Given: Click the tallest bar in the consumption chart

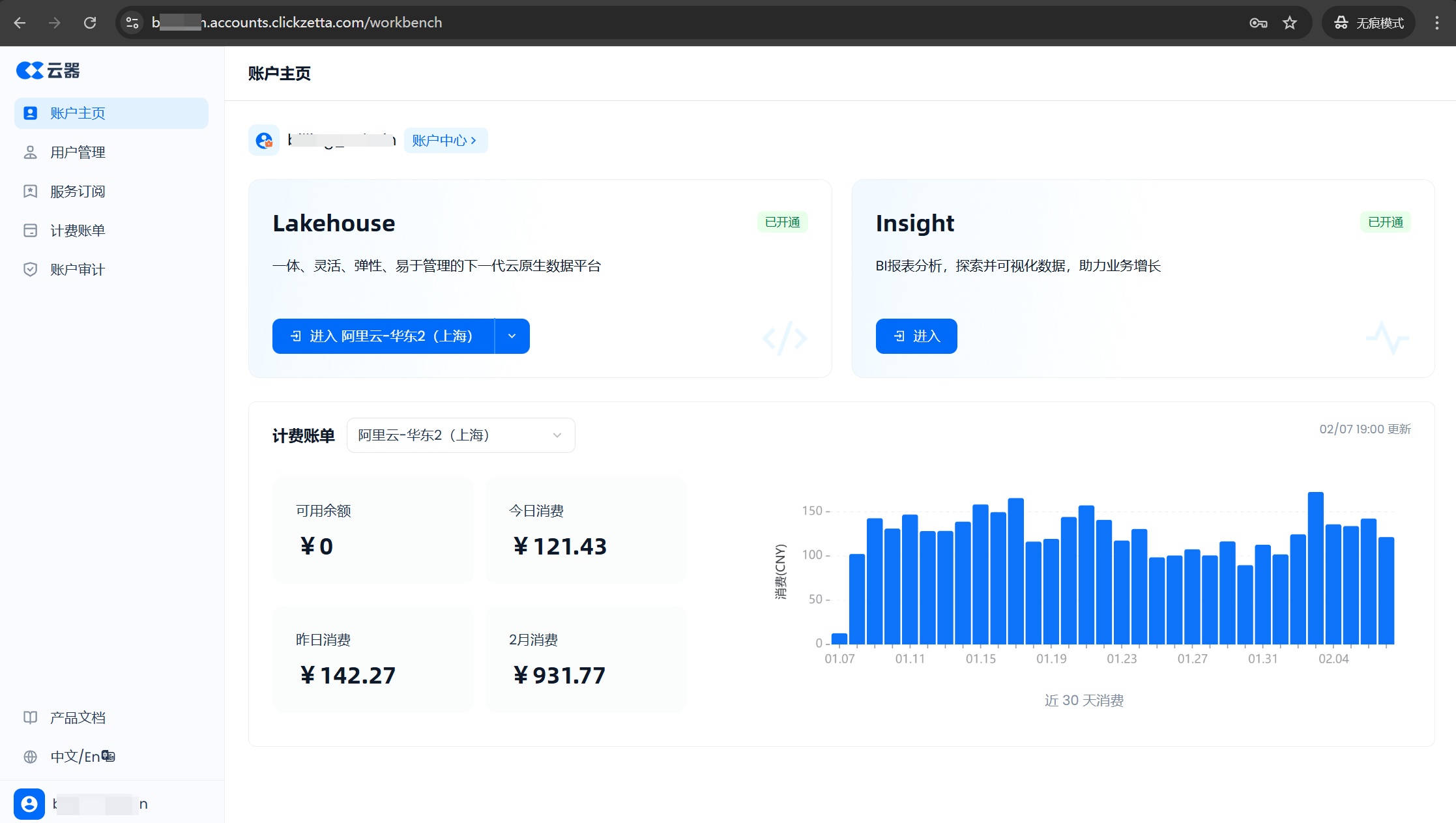Looking at the screenshot, I should 1315,567.
